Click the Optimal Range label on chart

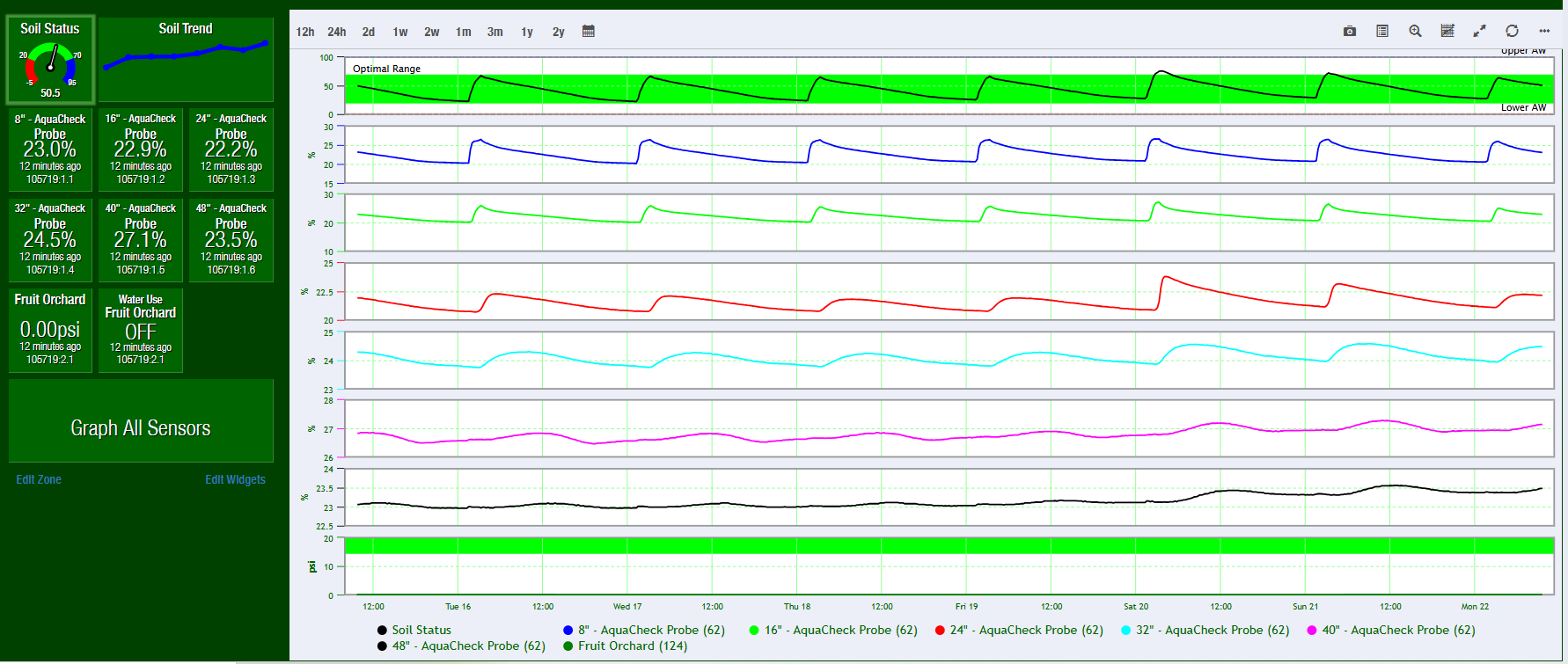(386, 69)
